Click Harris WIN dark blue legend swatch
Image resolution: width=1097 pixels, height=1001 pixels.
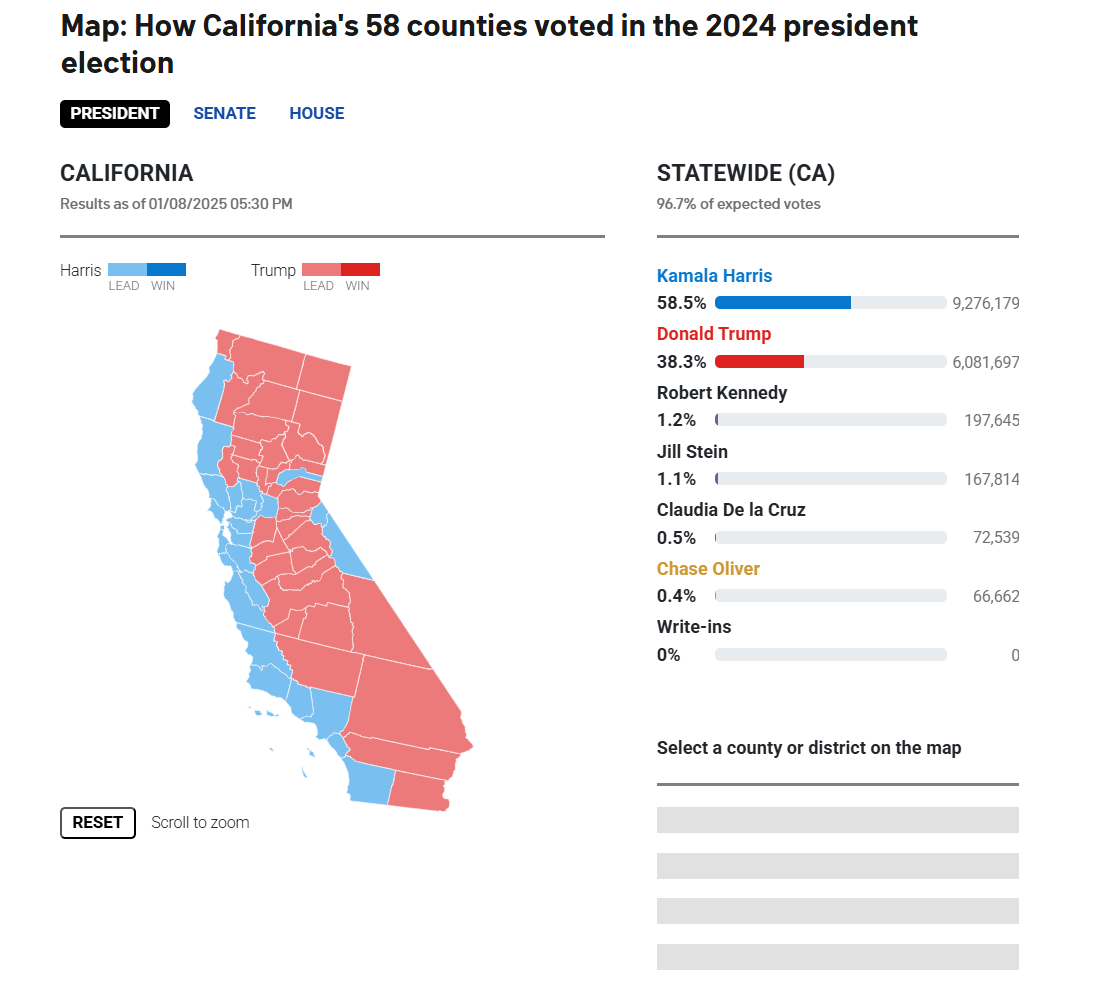pyautogui.click(x=167, y=269)
